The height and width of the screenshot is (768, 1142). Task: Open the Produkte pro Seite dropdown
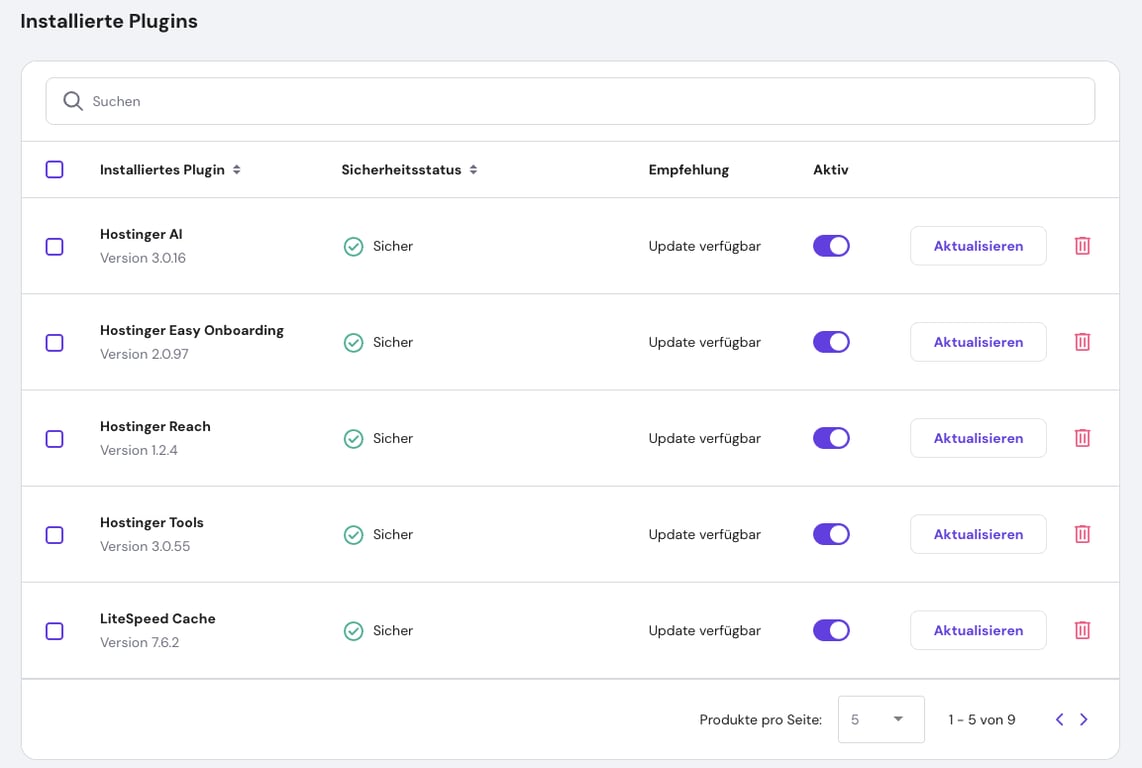881,719
